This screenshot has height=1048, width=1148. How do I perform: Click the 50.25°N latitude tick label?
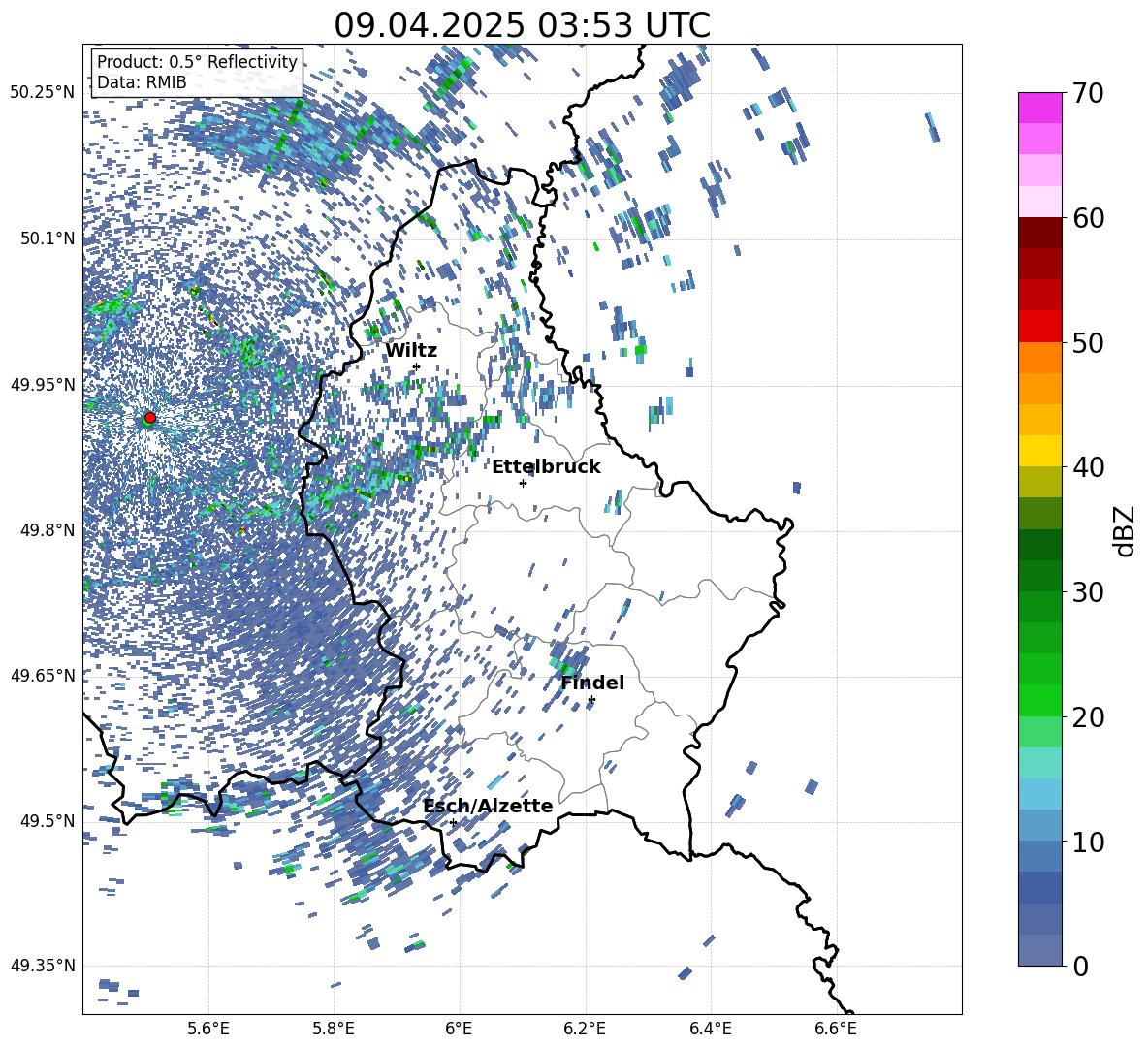pos(43,93)
